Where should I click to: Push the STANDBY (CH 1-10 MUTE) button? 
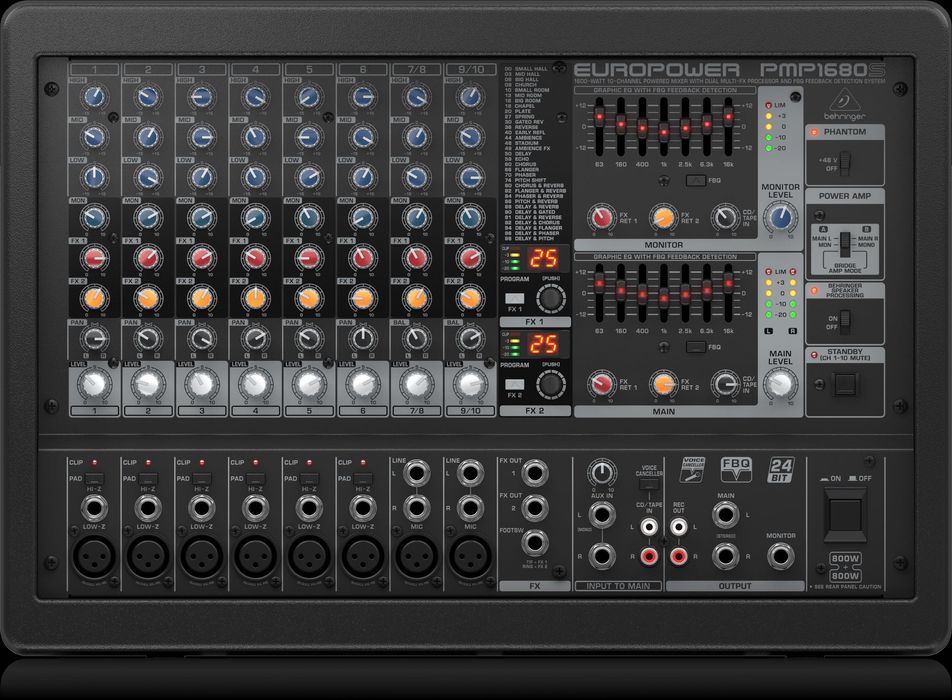click(x=845, y=384)
